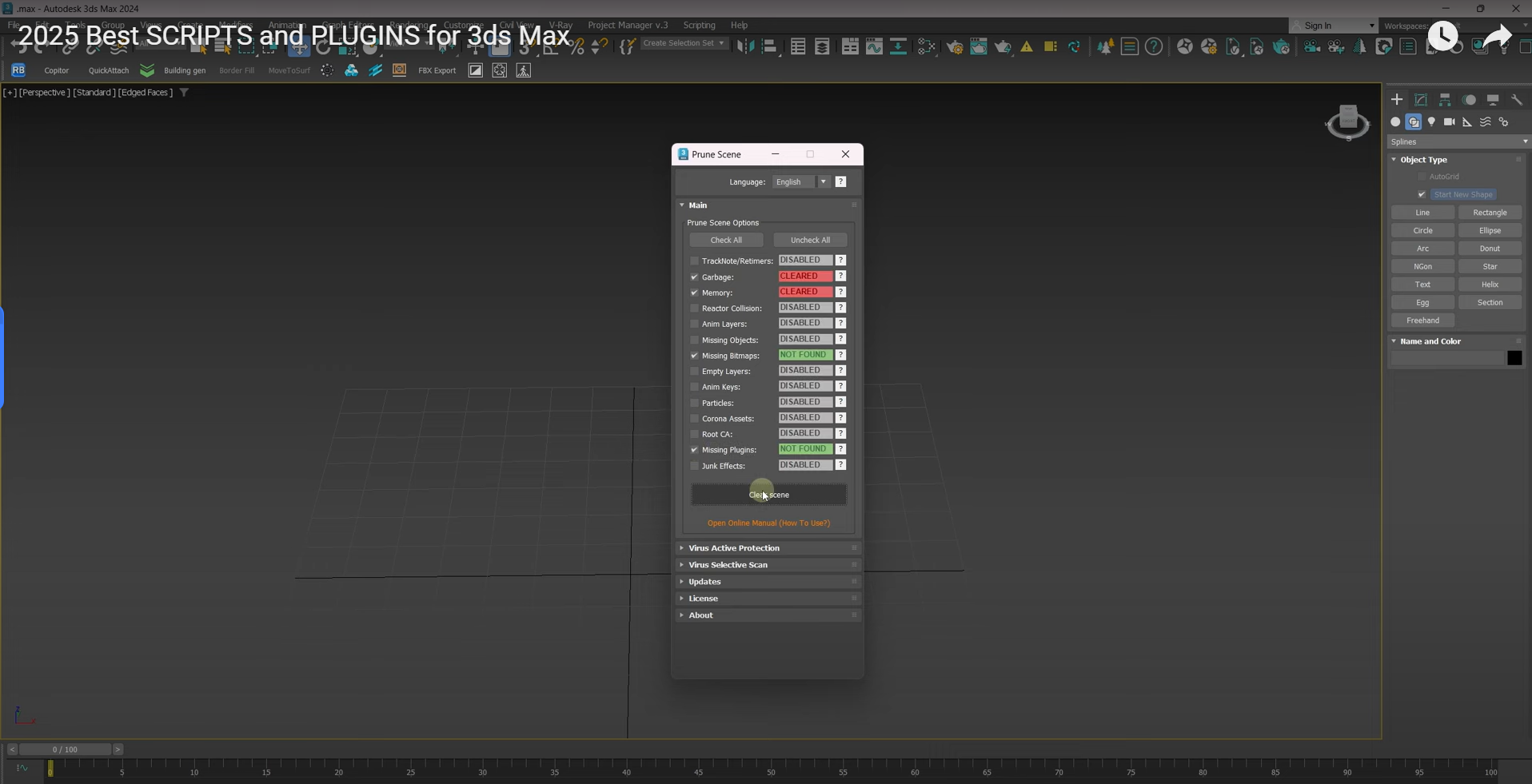Enable the Anim Layers checkbox
This screenshot has height=784, width=1532.
point(694,324)
